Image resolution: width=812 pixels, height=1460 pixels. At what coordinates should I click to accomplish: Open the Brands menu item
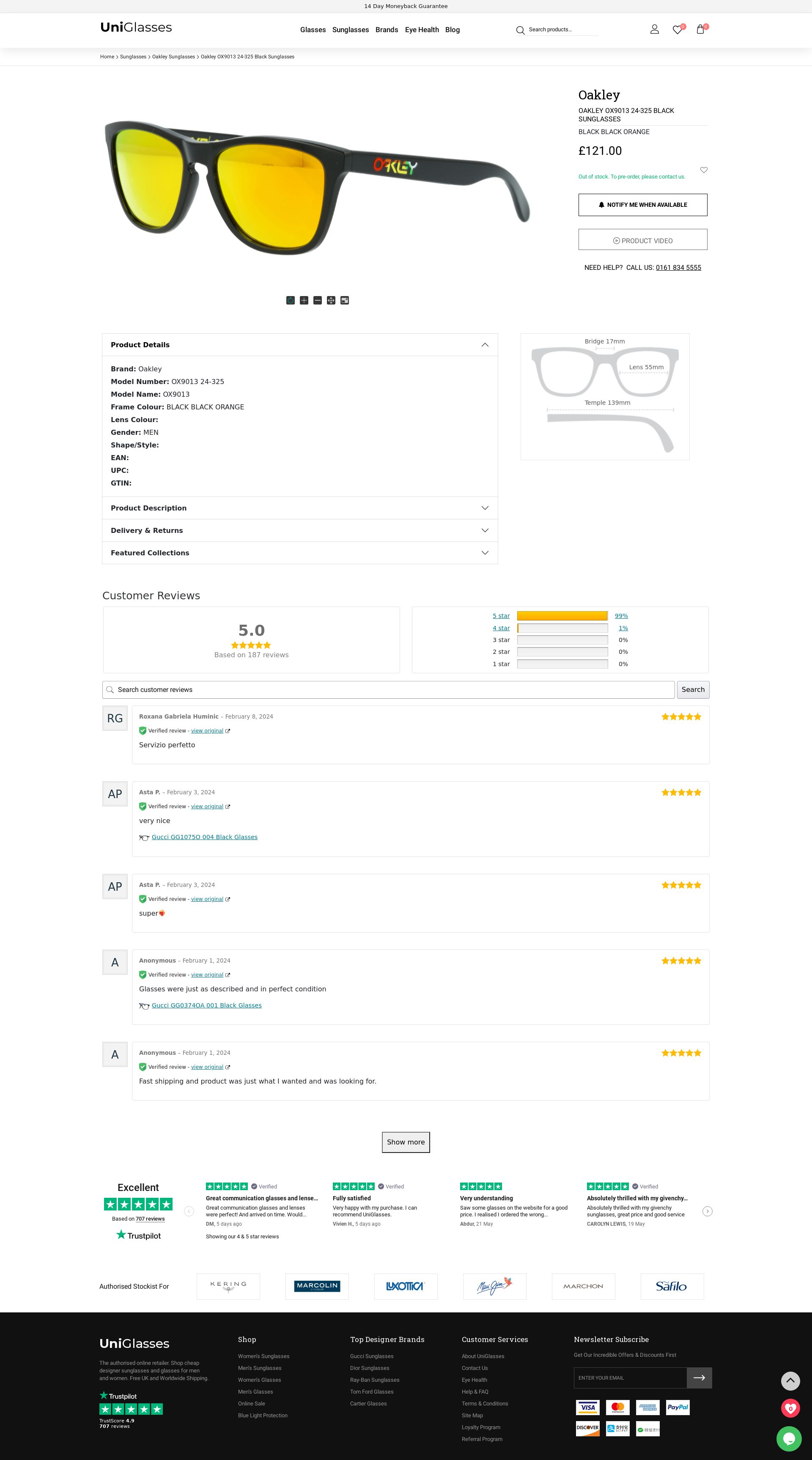coord(387,30)
